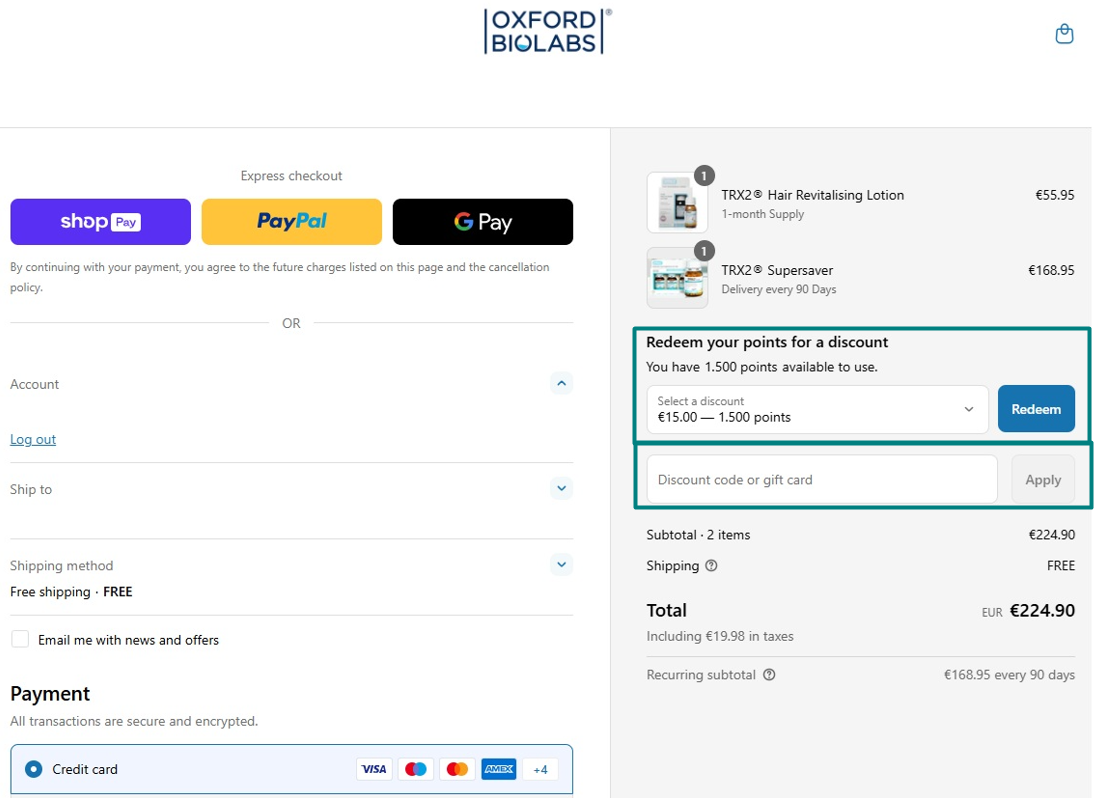Click the Account section label

34,384
